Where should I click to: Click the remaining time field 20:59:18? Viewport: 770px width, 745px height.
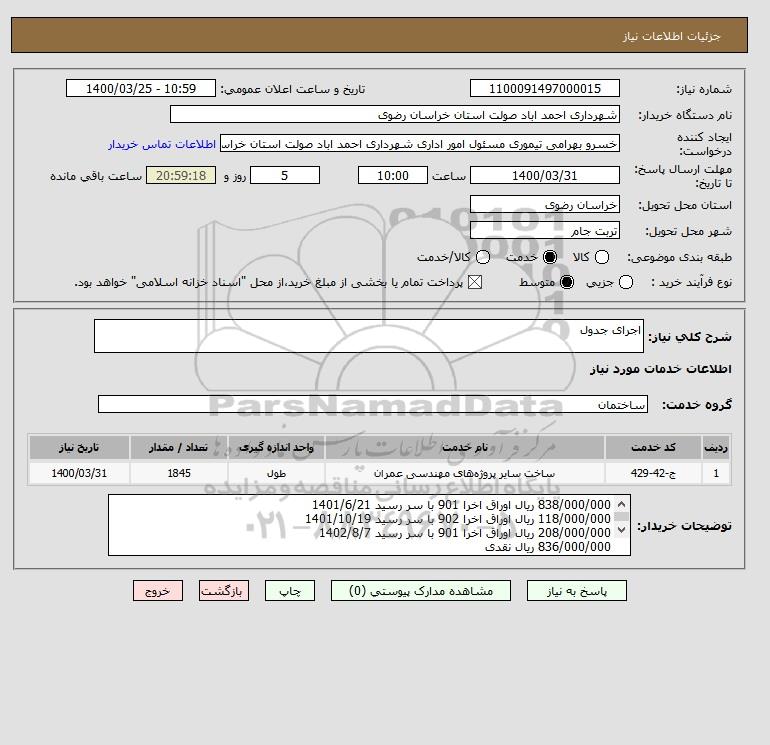click(x=181, y=175)
